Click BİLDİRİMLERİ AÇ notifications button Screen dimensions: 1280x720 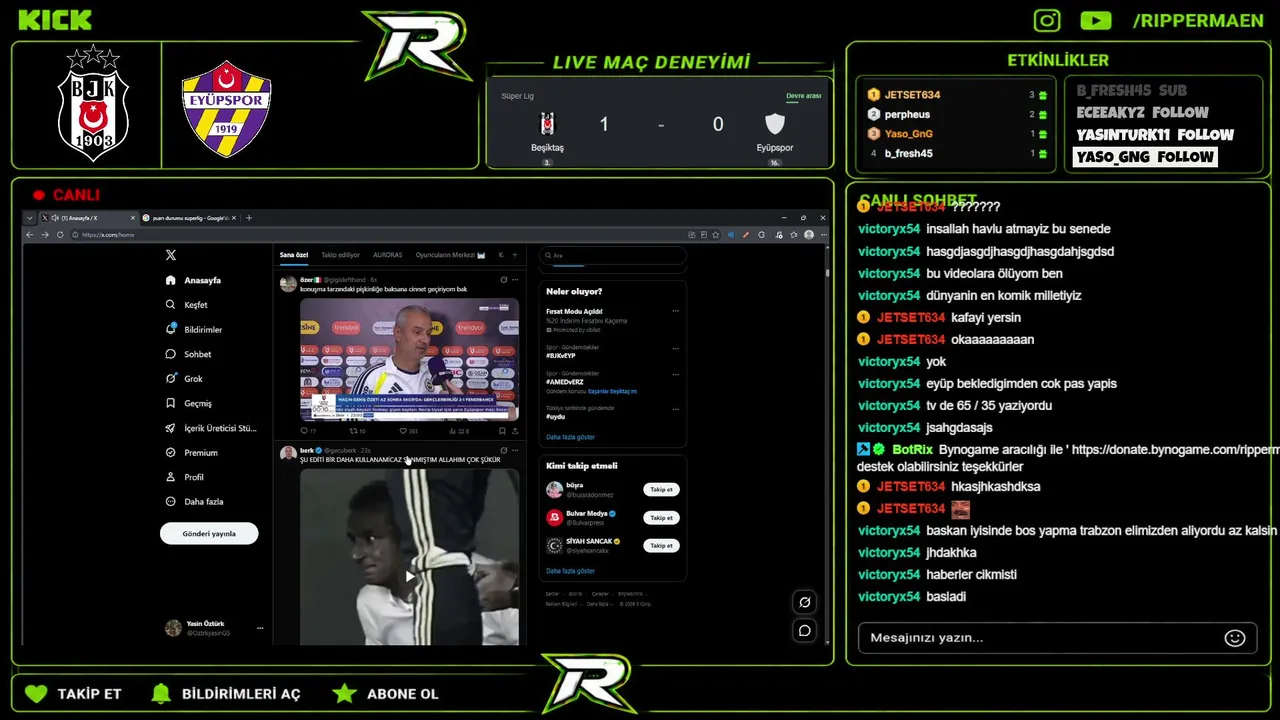225,694
